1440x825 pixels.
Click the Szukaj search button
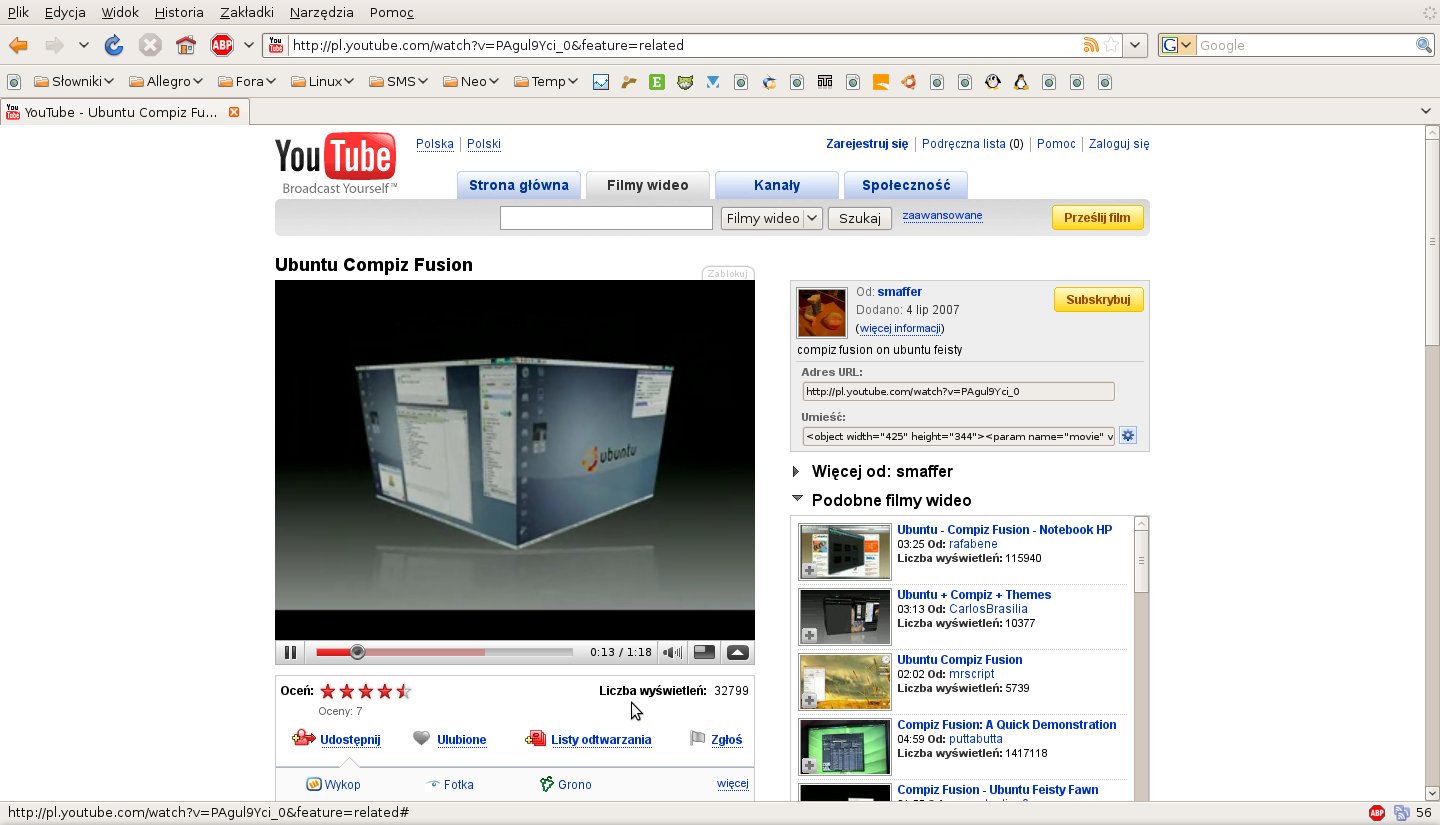coord(860,218)
